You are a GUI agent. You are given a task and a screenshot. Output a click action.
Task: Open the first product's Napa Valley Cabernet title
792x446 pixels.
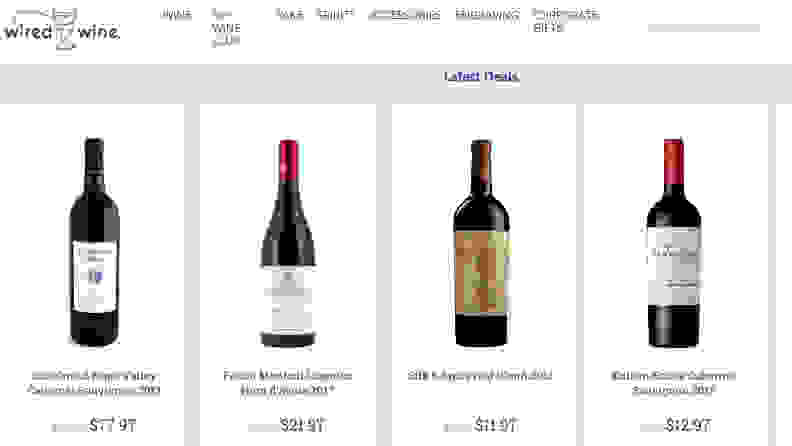[94, 383]
